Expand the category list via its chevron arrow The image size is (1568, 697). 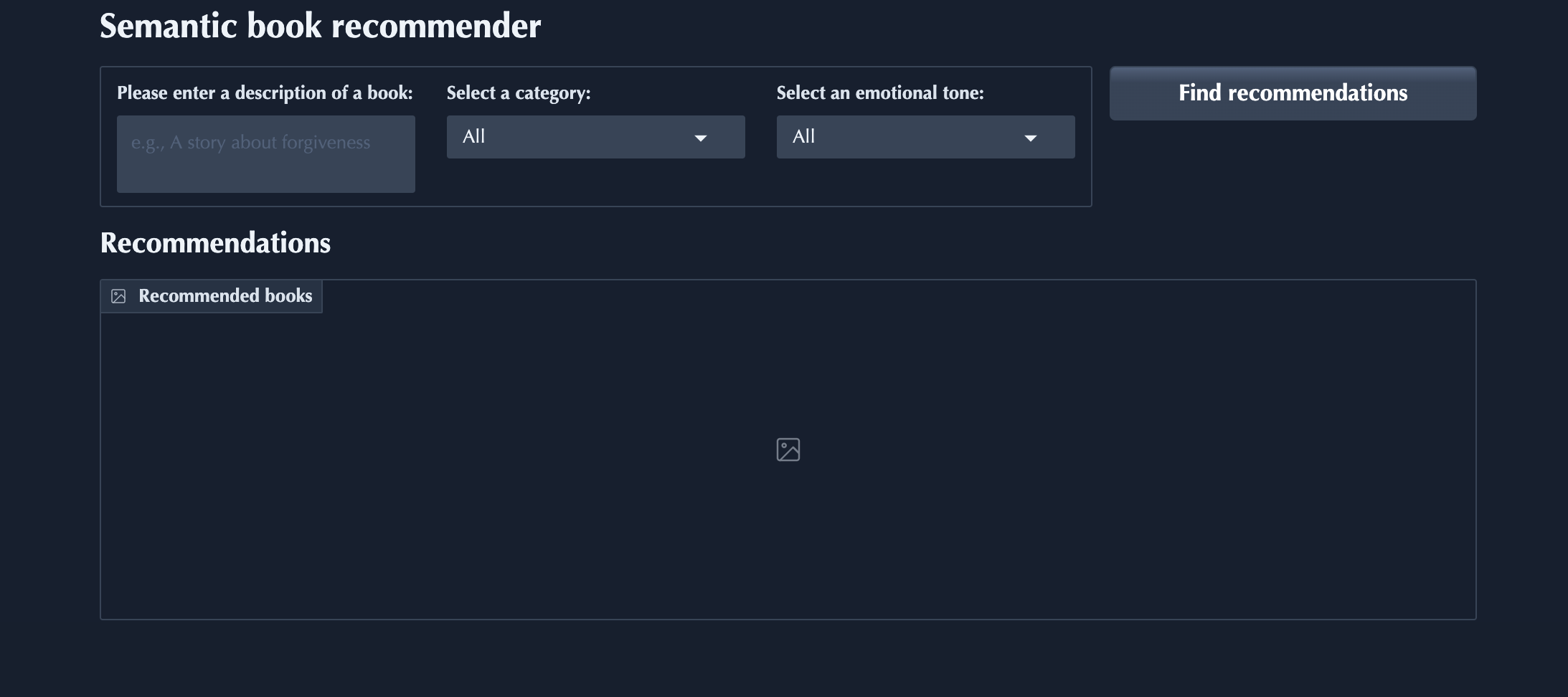[x=701, y=138]
